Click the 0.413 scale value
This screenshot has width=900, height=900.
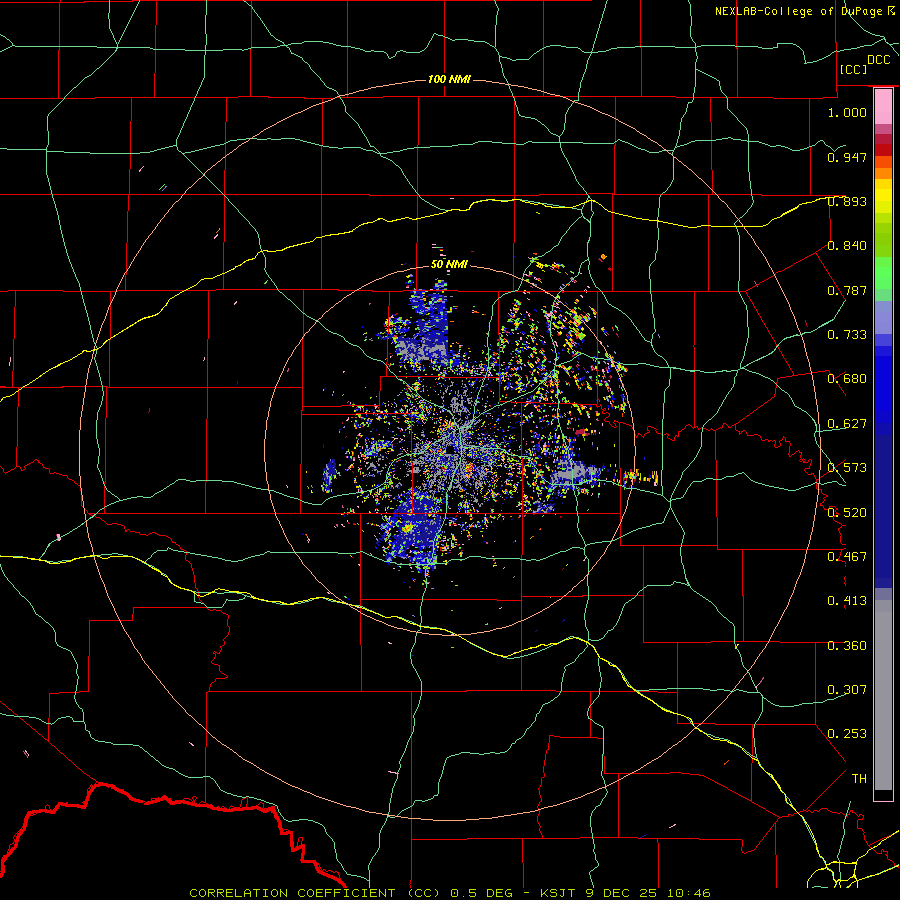point(847,601)
